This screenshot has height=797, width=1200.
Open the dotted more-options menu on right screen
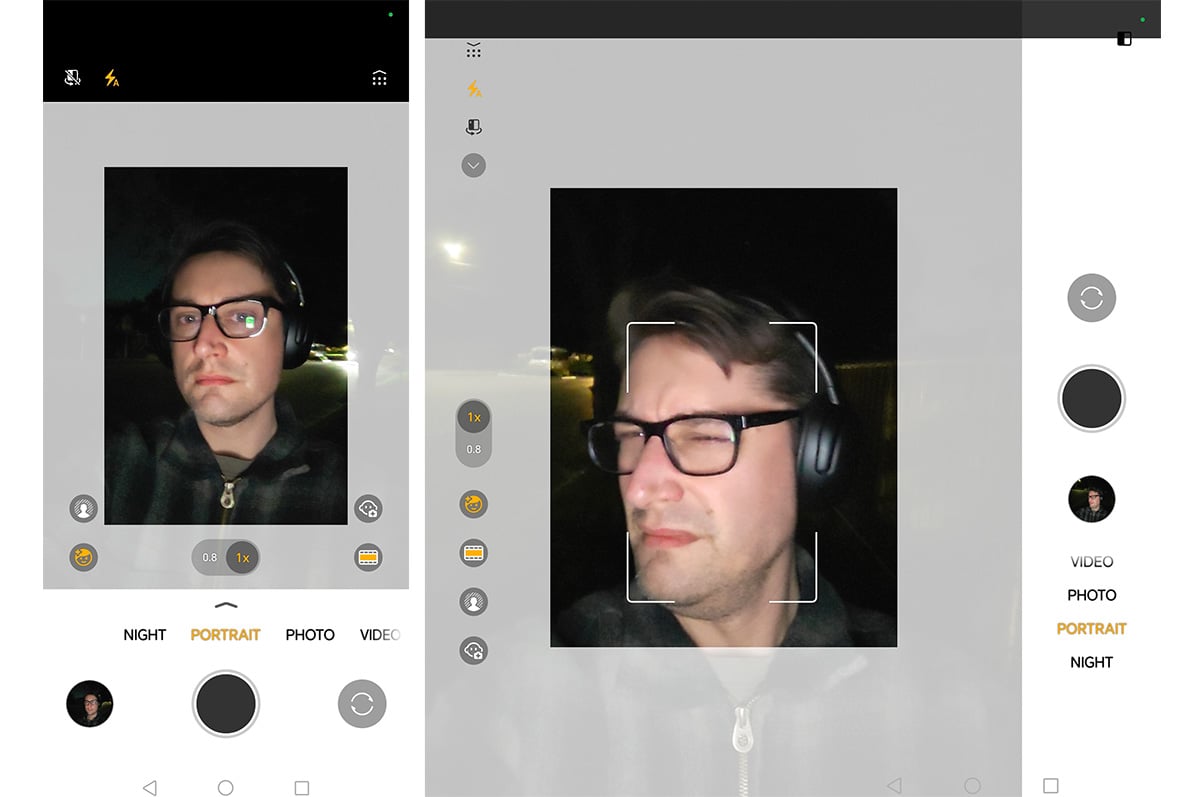click(474, 50)
